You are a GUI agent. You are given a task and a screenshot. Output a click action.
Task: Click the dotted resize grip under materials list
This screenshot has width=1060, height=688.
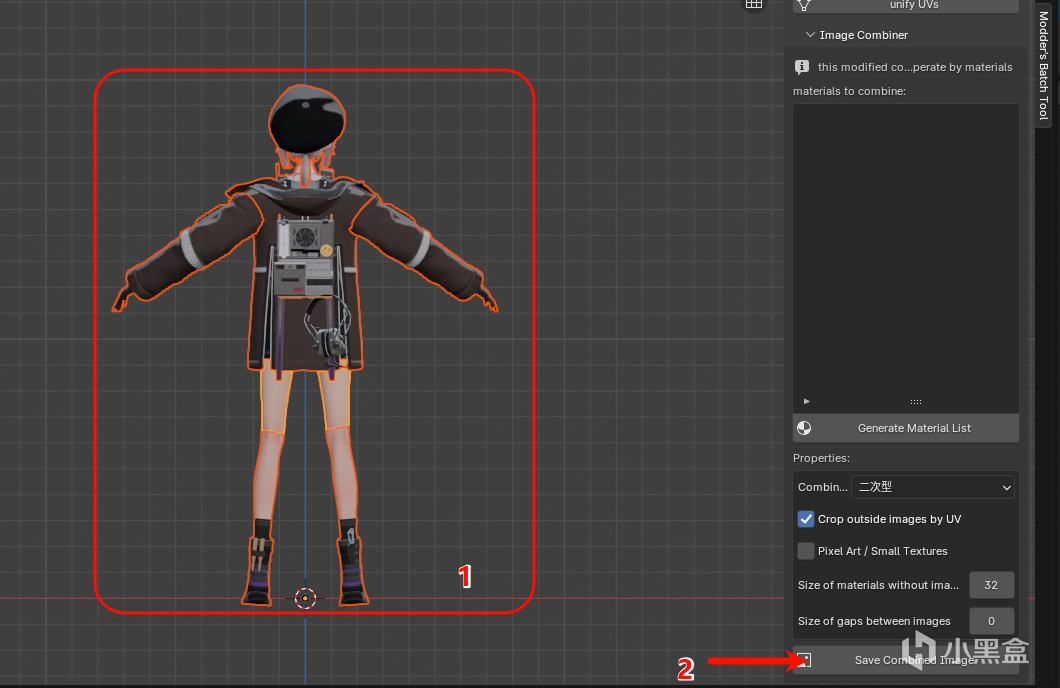pyautogui.click(x=915, y=401)
